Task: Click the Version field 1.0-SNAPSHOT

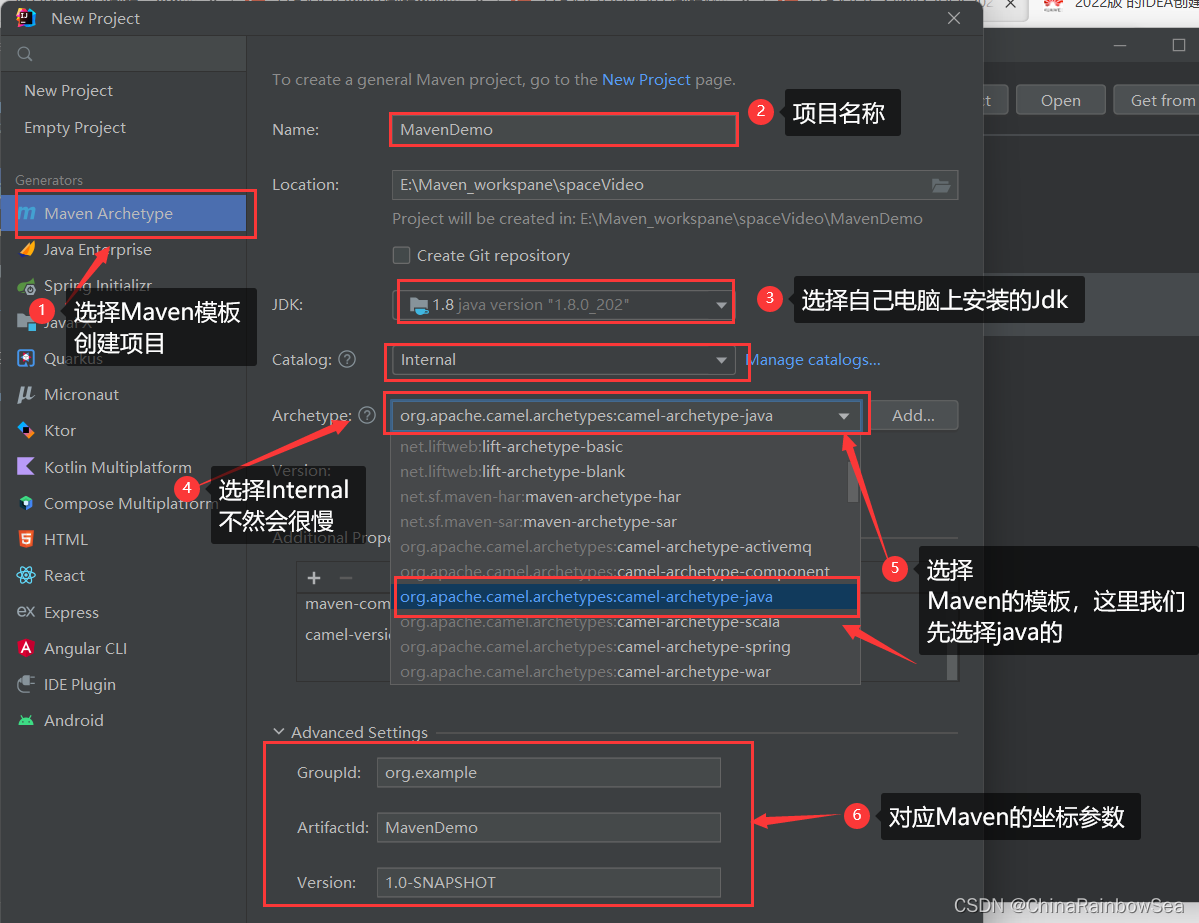Action: click(x=548, y=882)
